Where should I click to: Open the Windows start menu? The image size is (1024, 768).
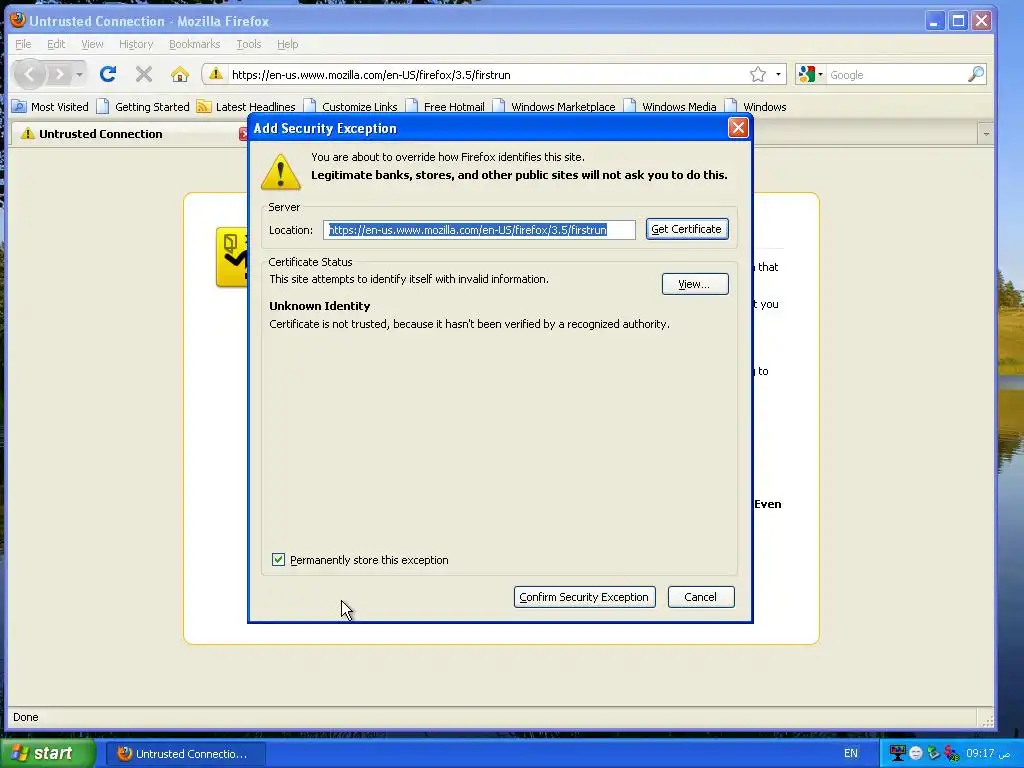point(48,753)
